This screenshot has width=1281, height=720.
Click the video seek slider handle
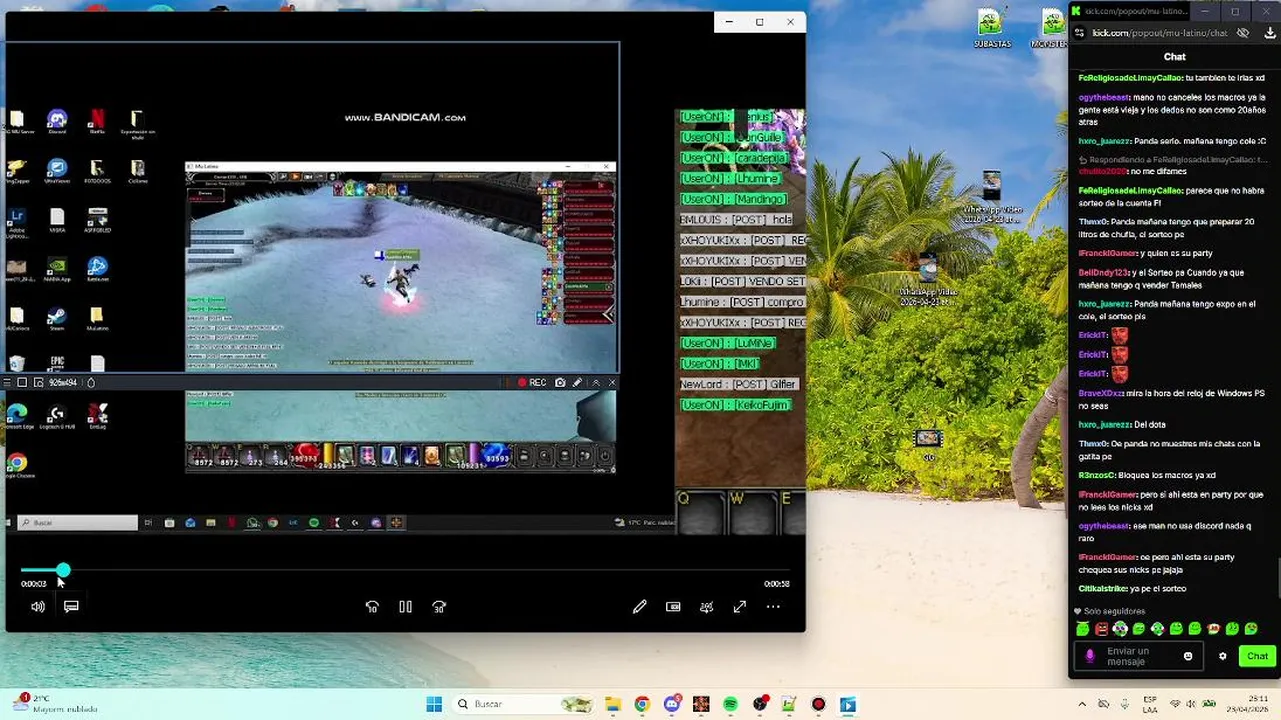[63, 570]
